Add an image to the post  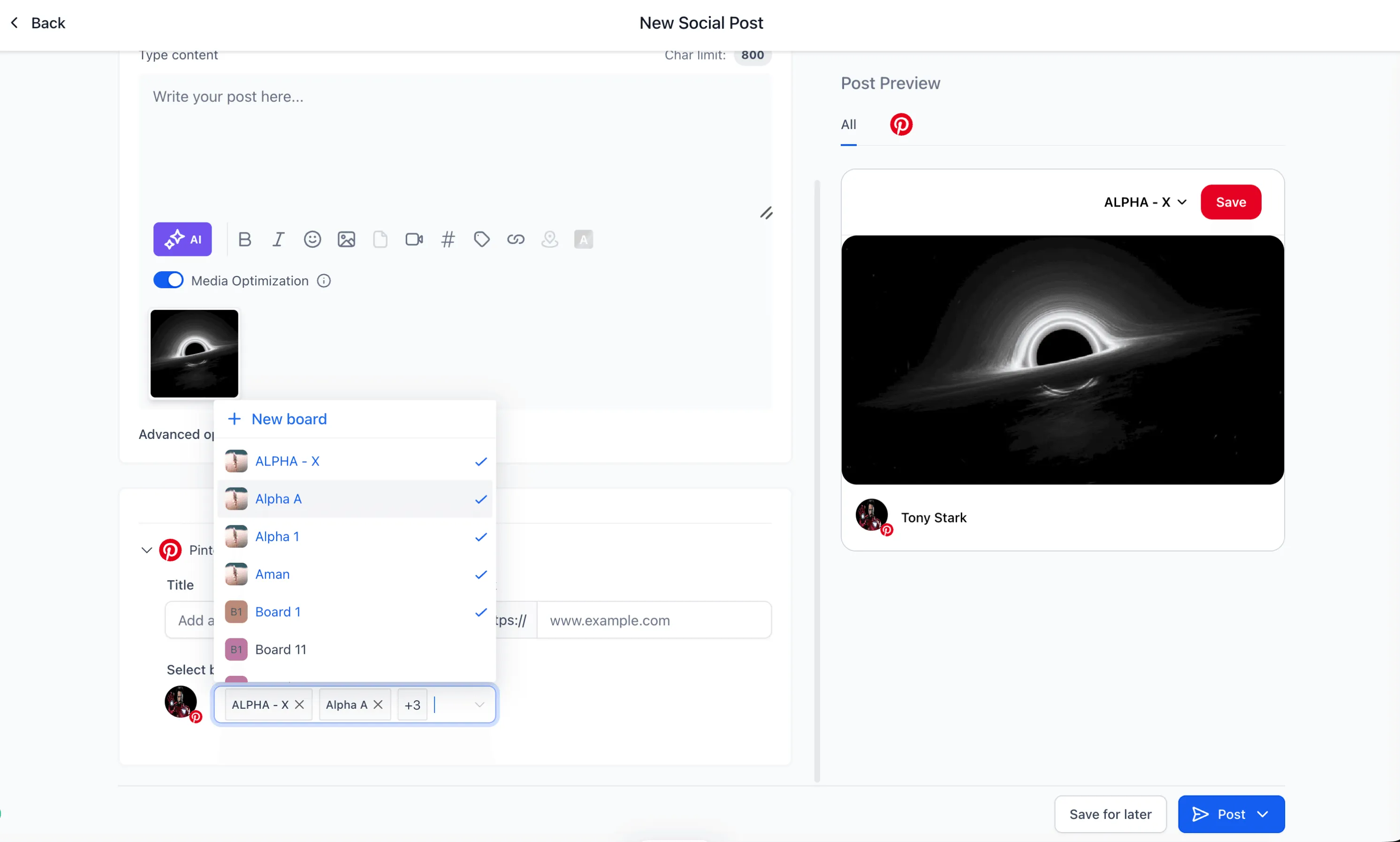(346, 239)
